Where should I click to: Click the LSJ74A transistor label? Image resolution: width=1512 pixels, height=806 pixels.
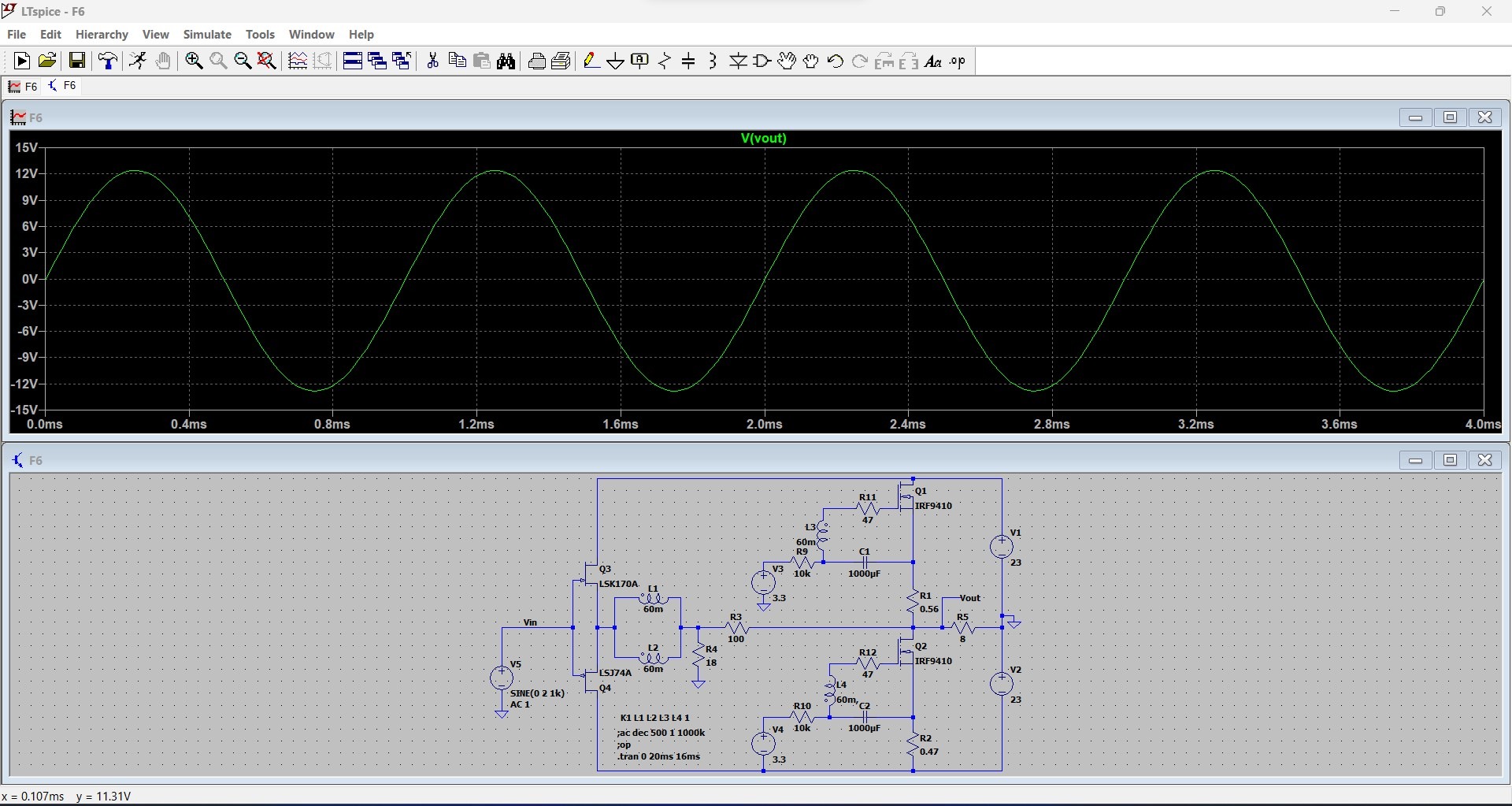(615, 674)
